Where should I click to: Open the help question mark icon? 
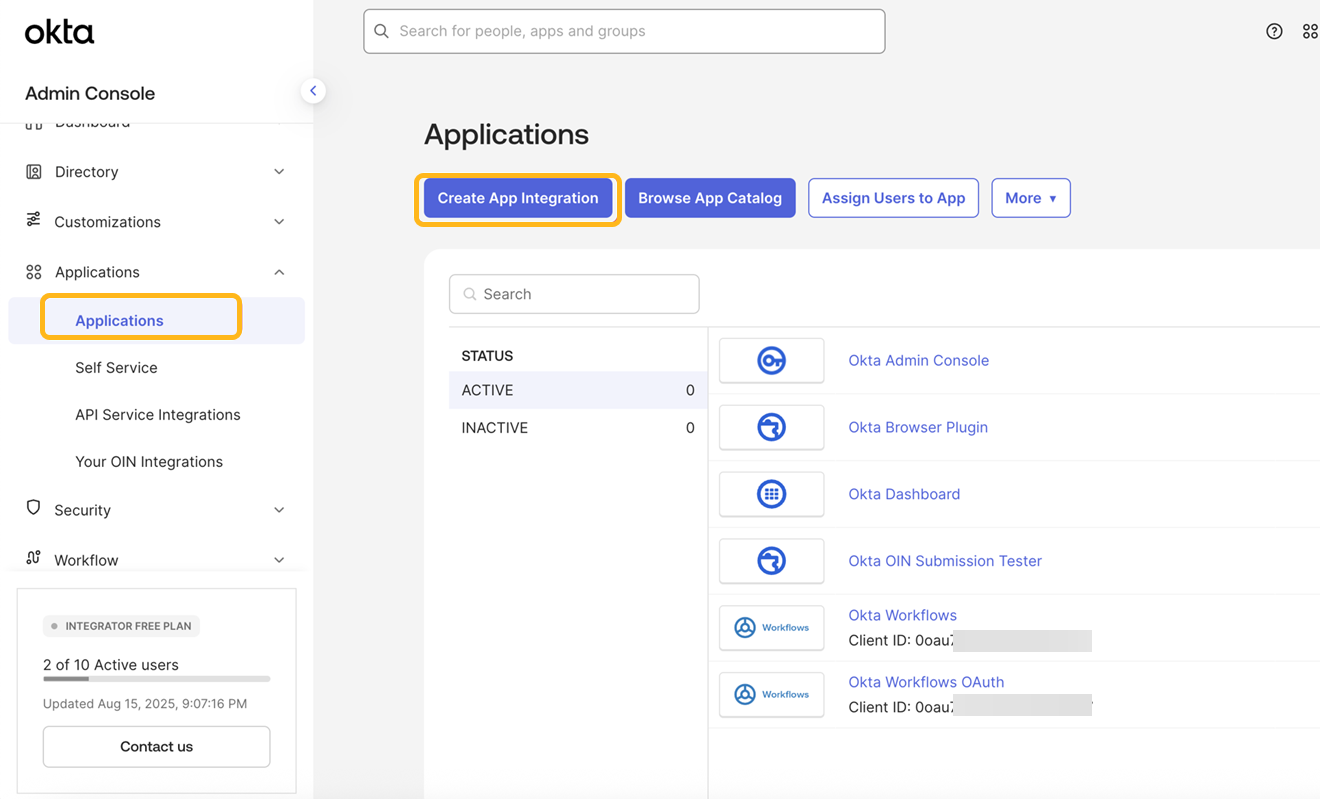coord(1274,31)
